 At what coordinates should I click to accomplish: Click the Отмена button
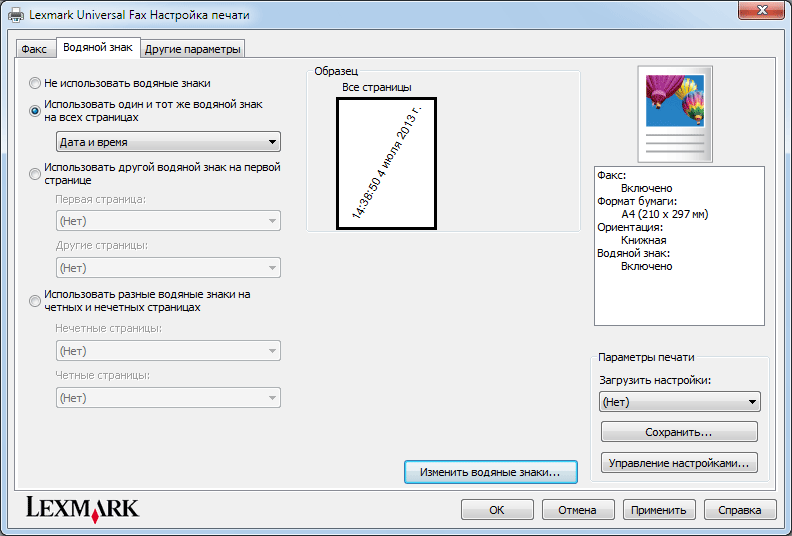click(578, 510)
